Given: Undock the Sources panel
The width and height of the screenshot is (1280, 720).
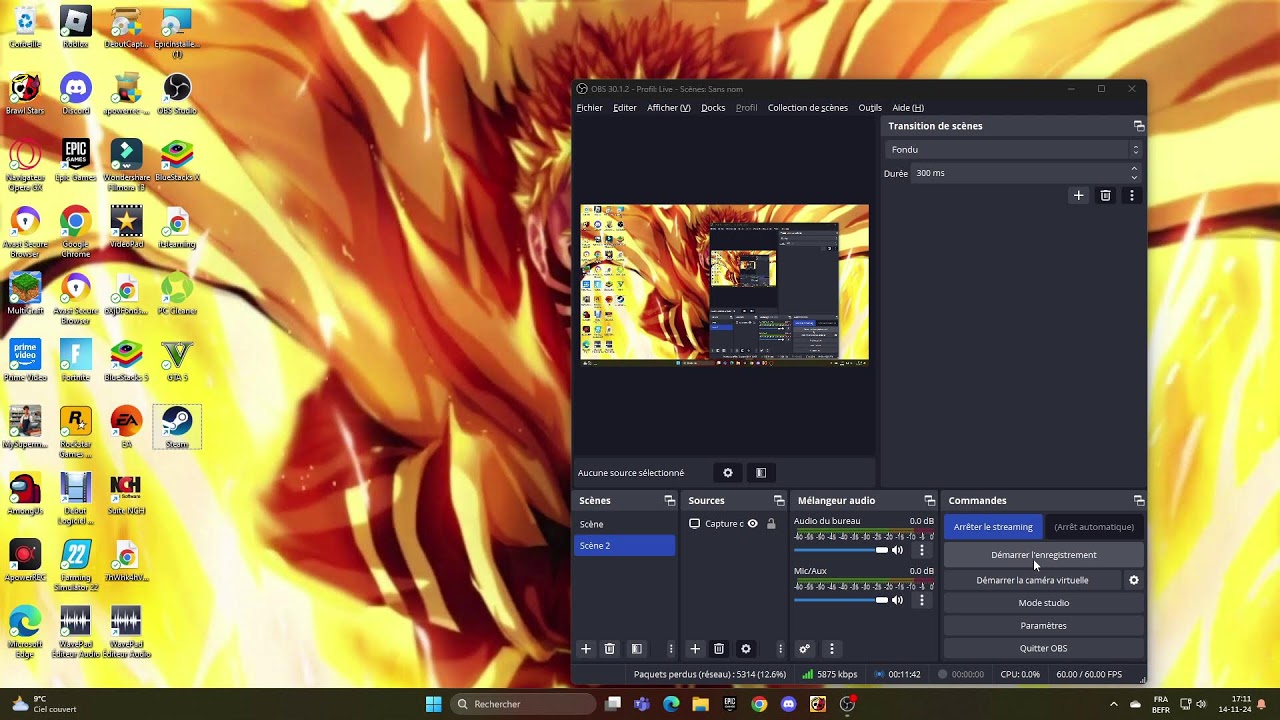Looking at the screenshot, I should click(779, 501).
